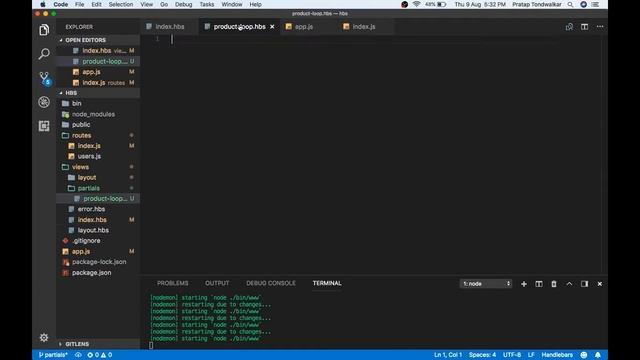
Task: Open error.hbs in views folder
Action: tap(98, 209)
